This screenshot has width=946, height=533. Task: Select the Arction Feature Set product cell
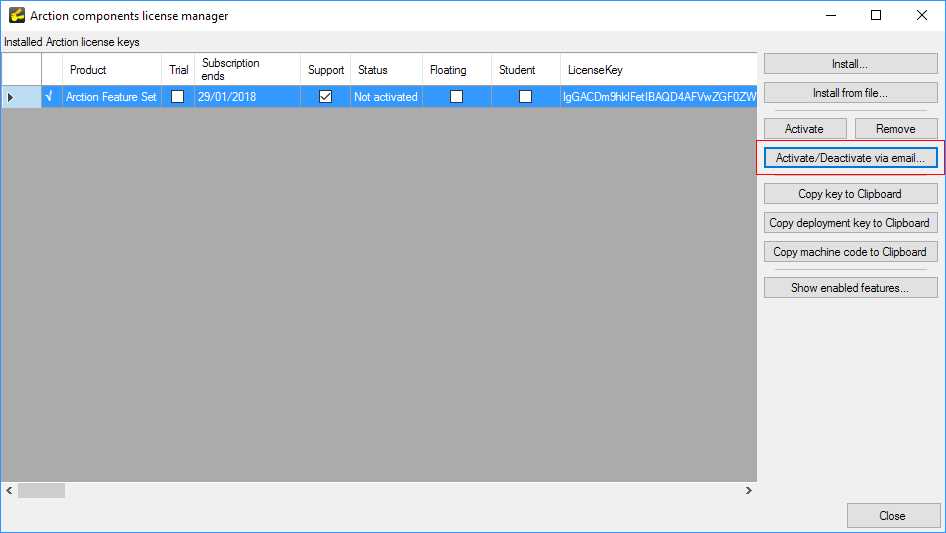112,97
